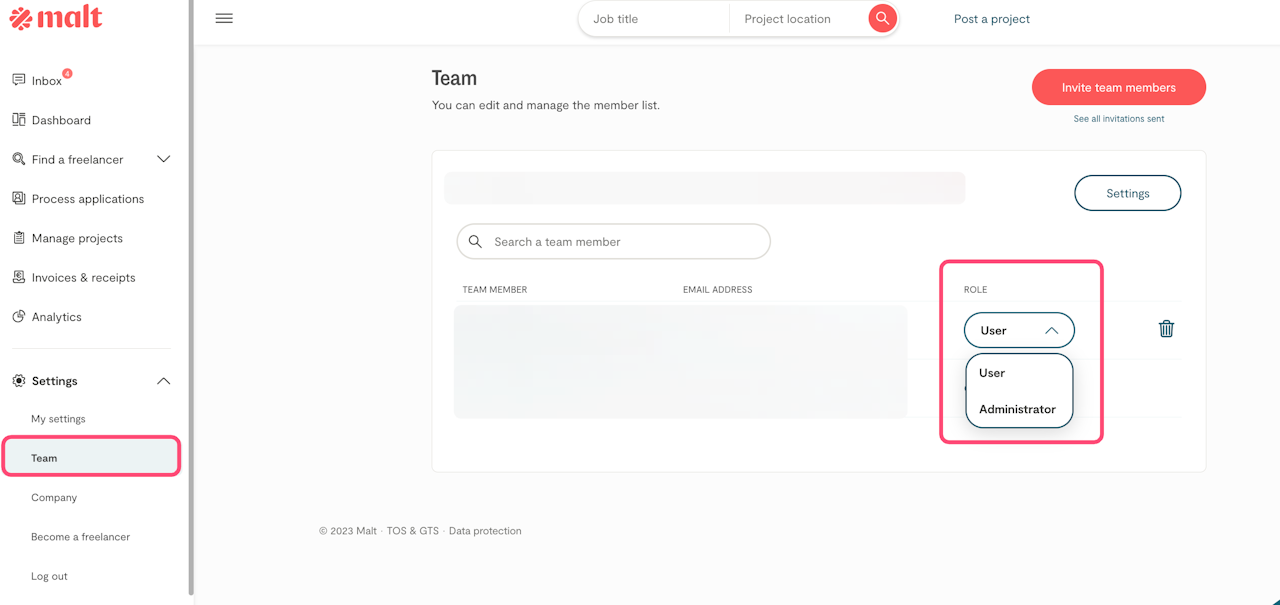Open See all invitations sent link
The width and height of the screenshot is (1280, 605).
tap(1118, 119)
